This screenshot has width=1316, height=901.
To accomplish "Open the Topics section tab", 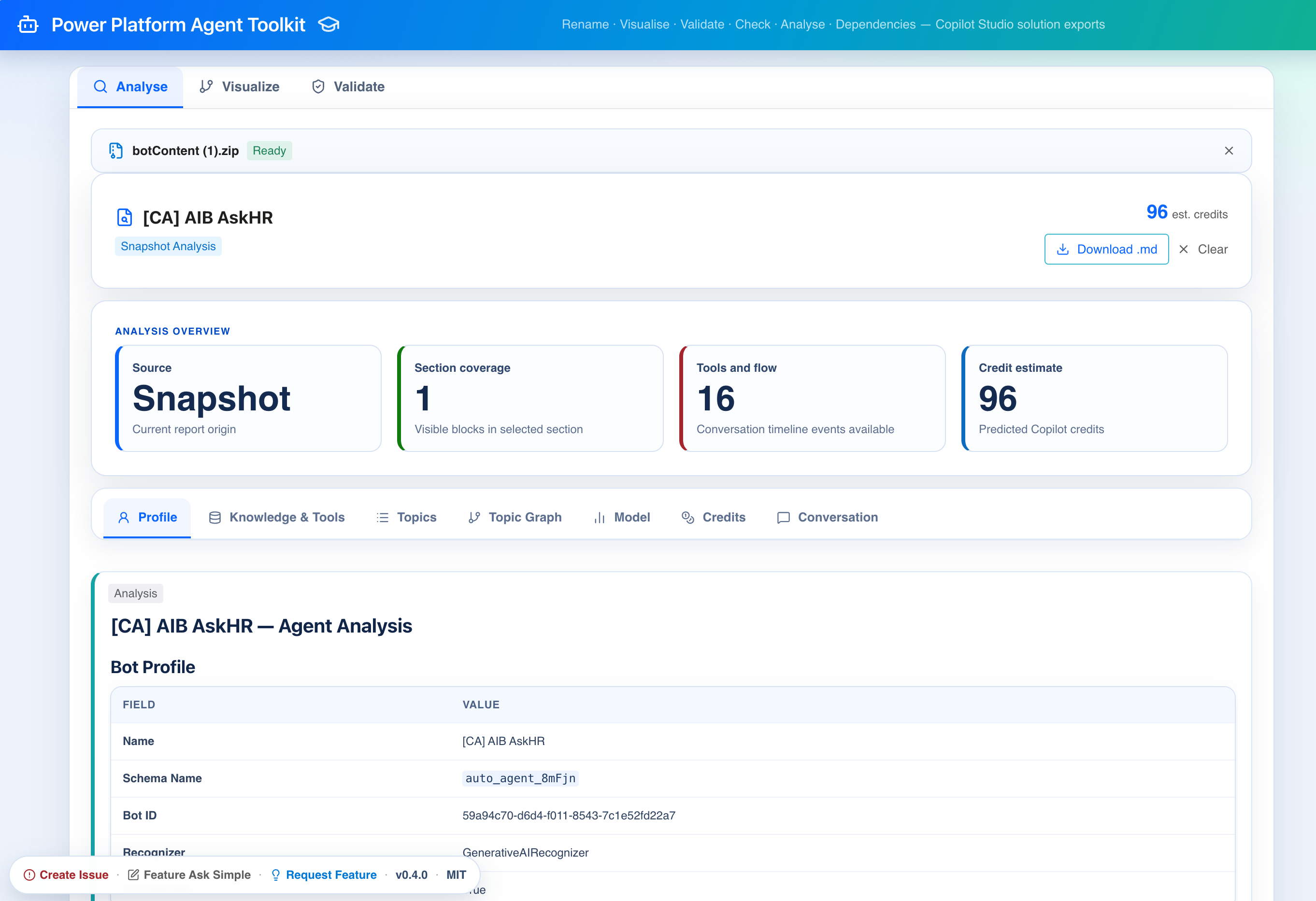I will [x=407, y=517].
